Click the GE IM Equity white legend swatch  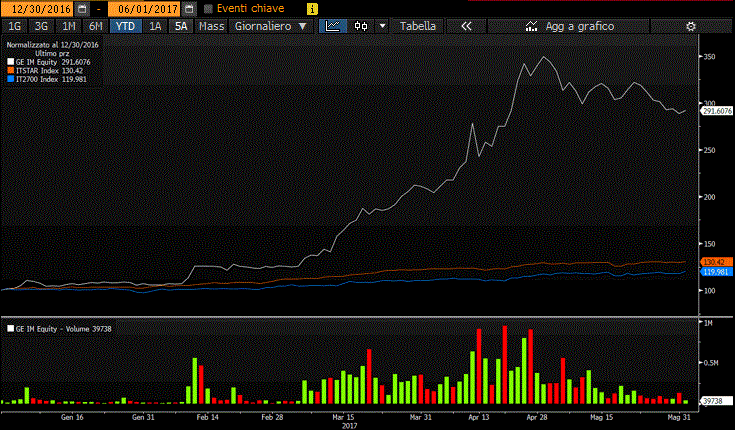tap(11, 62)
